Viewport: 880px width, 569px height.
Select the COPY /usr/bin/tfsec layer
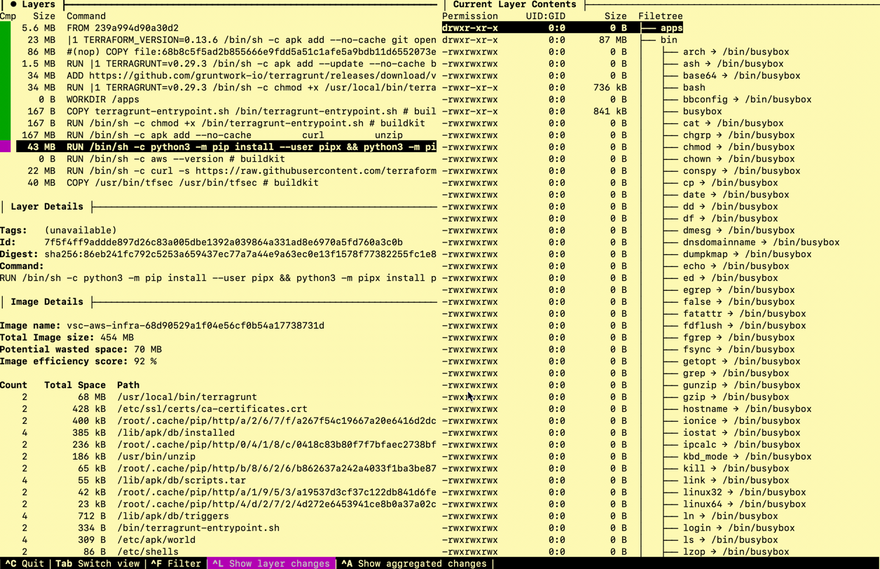pos(219,183)
